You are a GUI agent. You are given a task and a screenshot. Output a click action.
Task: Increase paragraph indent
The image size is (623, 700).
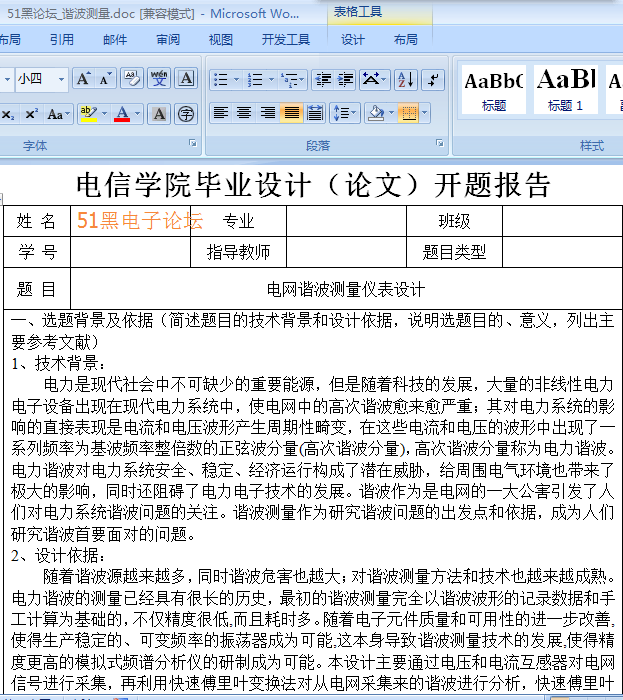pyautogui.click(x=345, y=80)
